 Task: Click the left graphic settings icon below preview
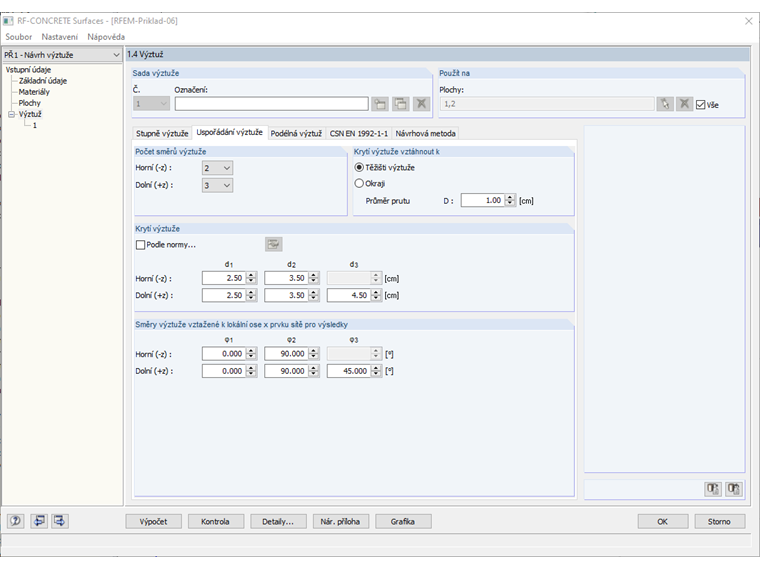[x=712, y=489]
